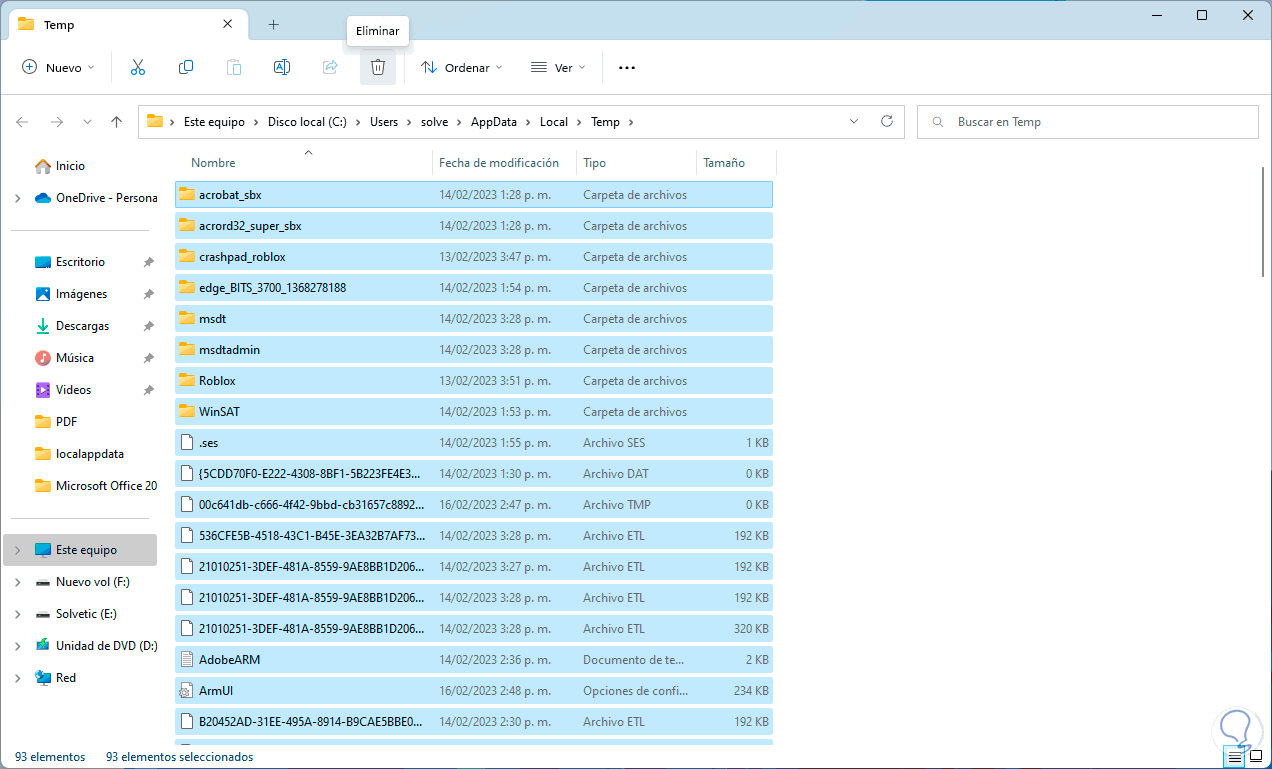Click the Buscar en Temp search field
This screenshot has width=1272, height=769.
(x=1087, y=122)
